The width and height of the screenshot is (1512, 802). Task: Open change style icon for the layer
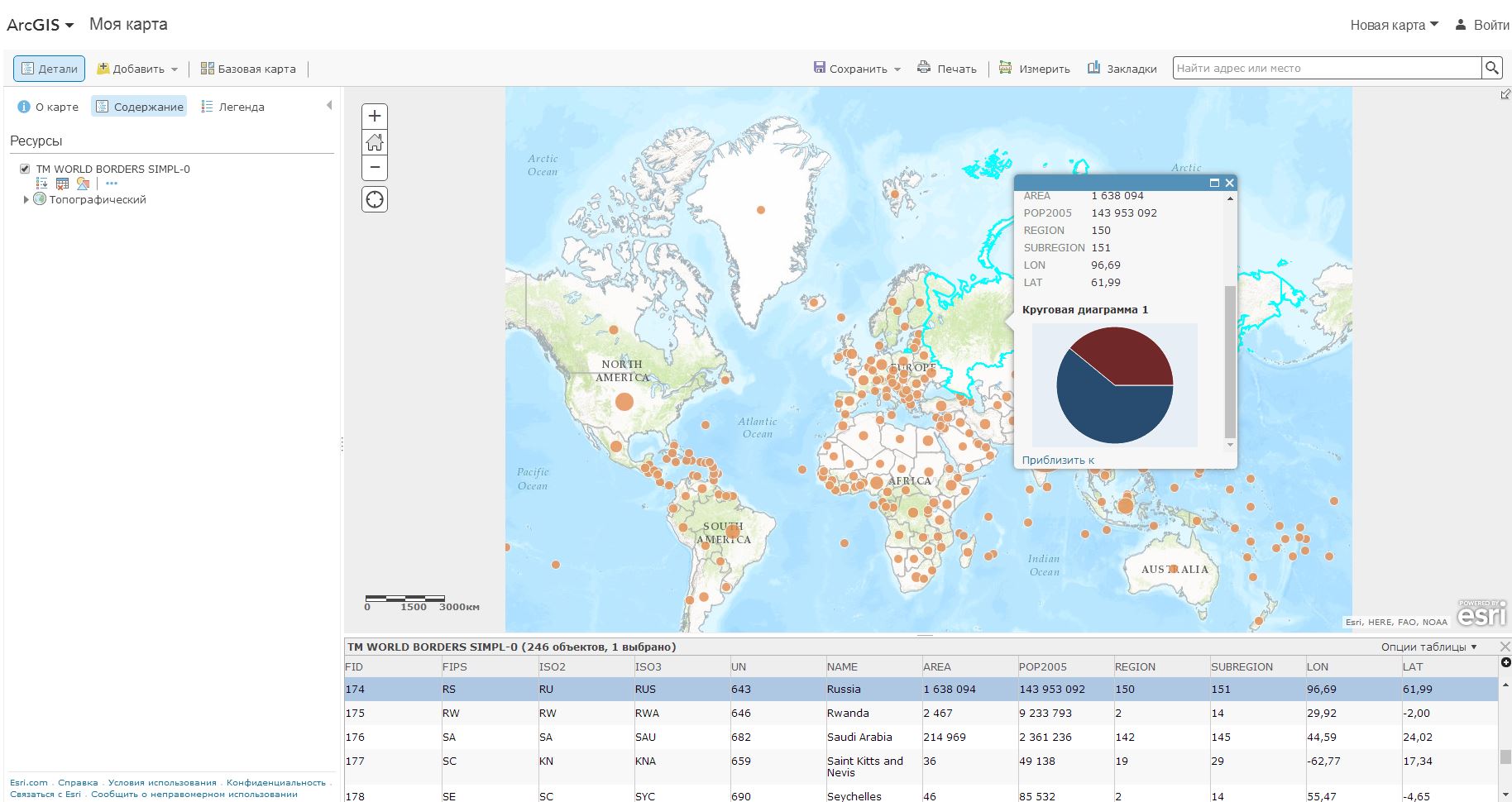tap(82, 184)
